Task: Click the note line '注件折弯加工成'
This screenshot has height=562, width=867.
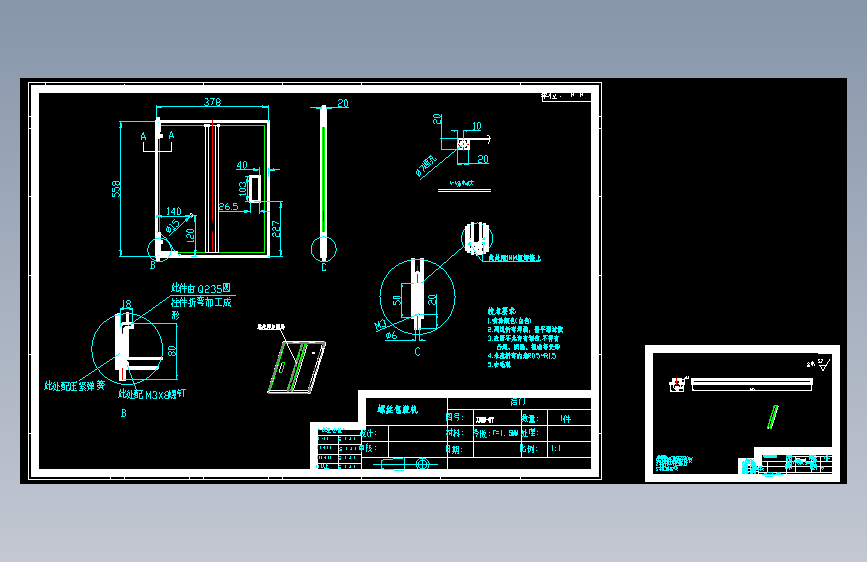Action: click(201, 302)
